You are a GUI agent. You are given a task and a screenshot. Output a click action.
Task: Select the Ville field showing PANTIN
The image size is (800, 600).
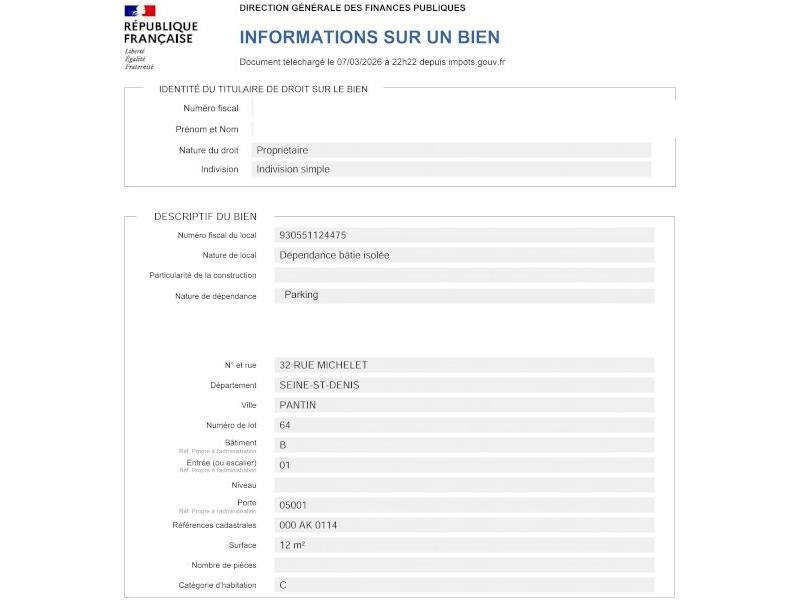[464, 405]
